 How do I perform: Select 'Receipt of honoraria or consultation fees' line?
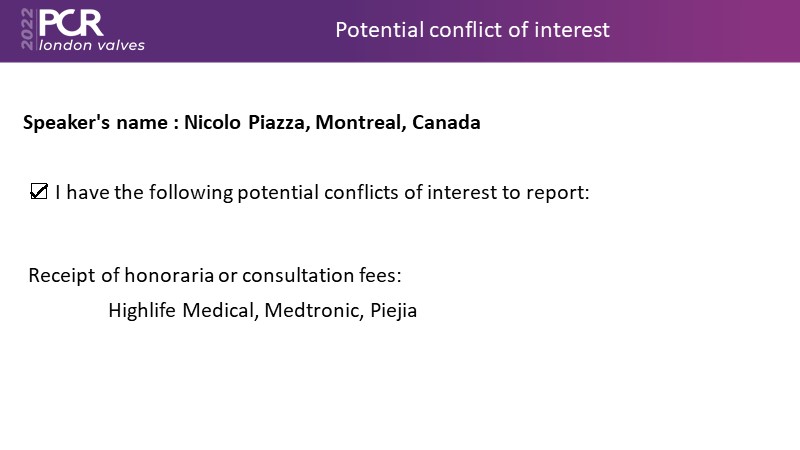[x=215, y=276]
